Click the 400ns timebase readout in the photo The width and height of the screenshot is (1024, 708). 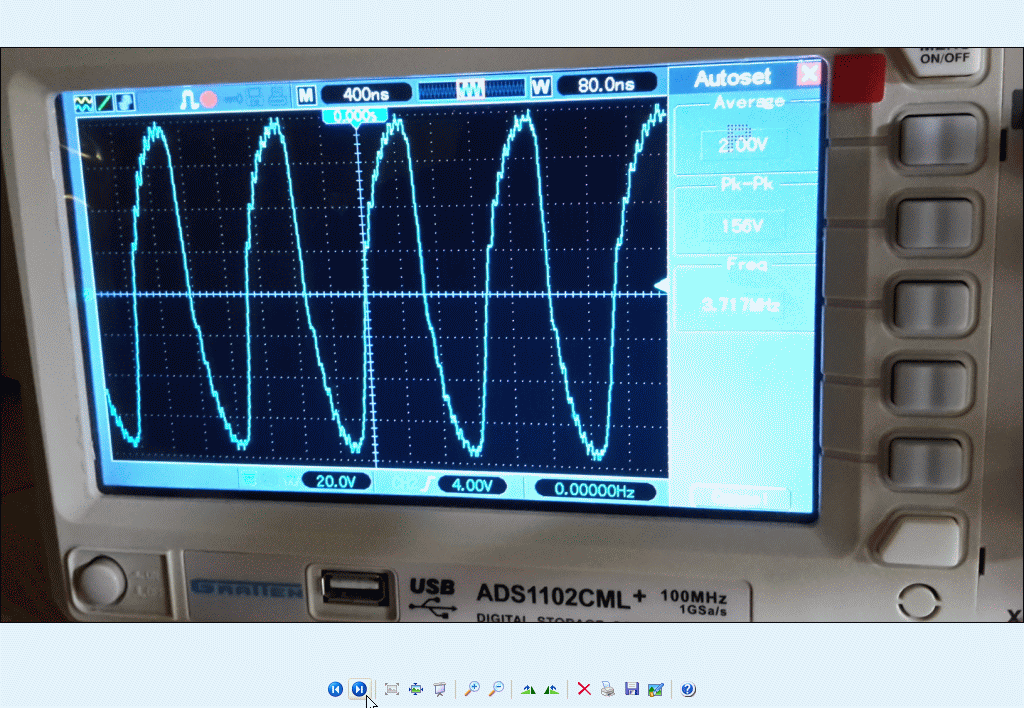pos(366,94)
